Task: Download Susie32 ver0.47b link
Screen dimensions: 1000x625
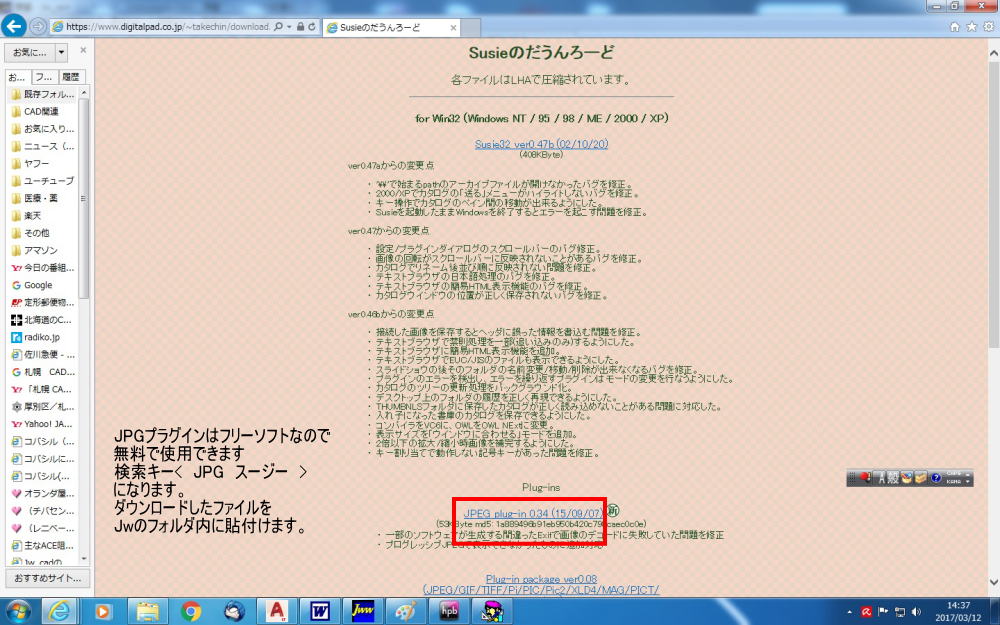Action: [541, 144]
